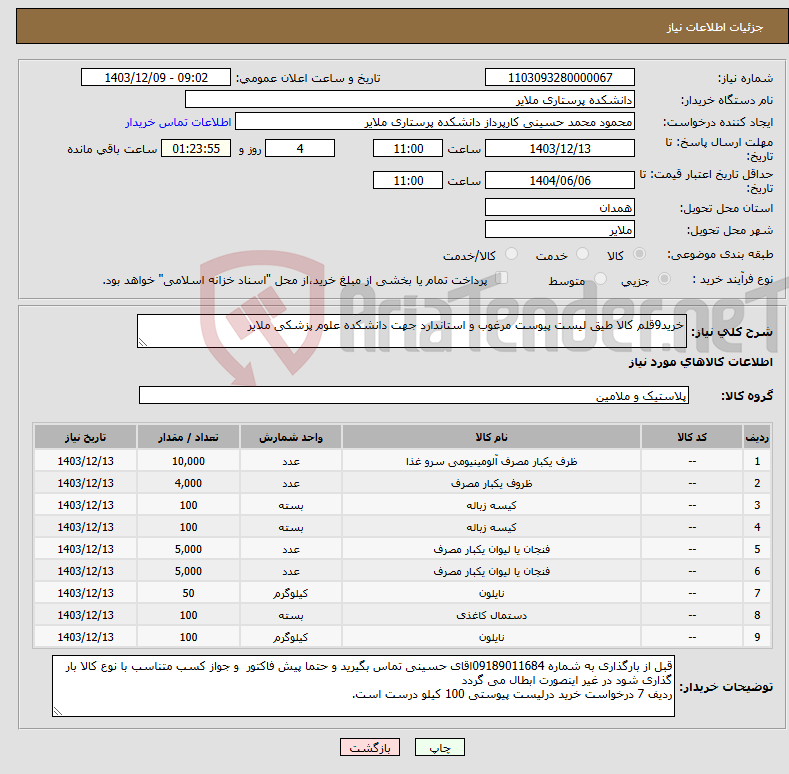This screenshot has width=789, height=774.
Task: Click the delivery province field همدان
Action: pyautogui.click(x=560, y=207)
